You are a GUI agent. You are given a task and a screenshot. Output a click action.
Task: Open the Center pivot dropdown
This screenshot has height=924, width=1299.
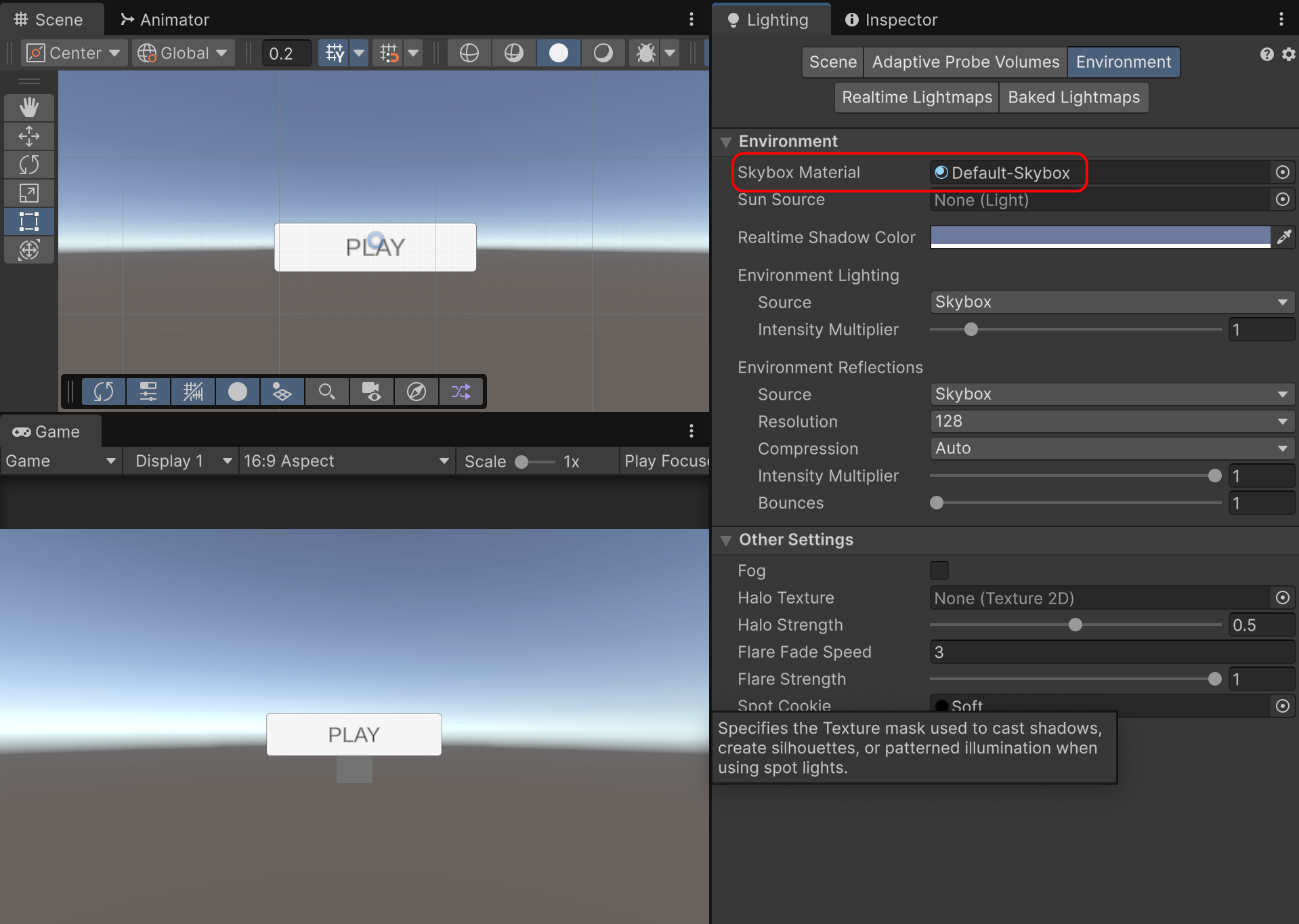pos(73,53)
